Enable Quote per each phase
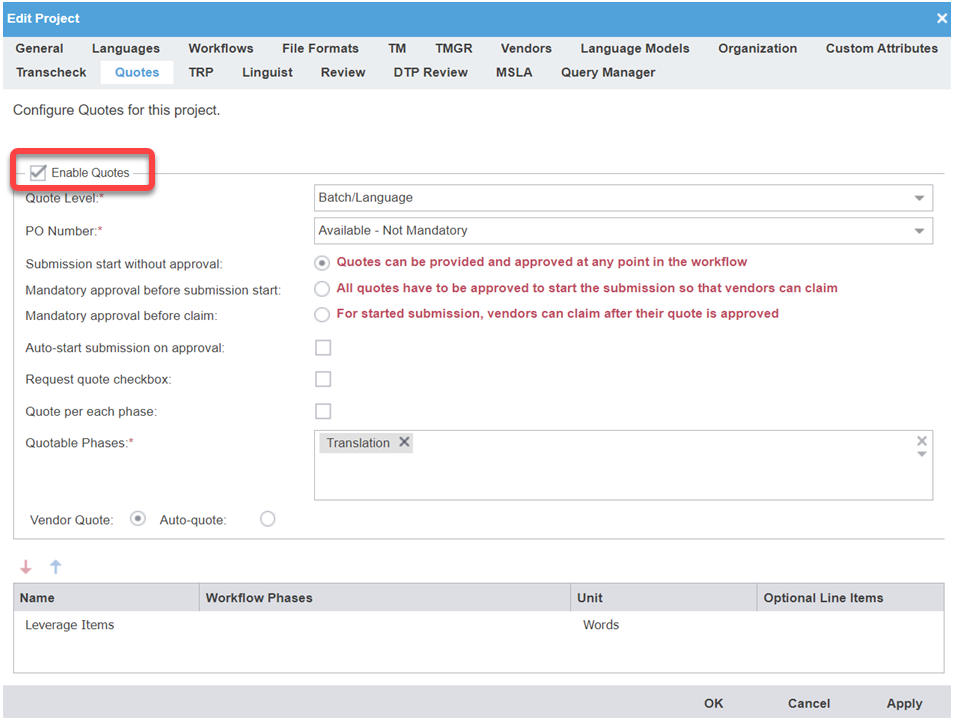Screen dimensions: 956x723 (323, 412)
